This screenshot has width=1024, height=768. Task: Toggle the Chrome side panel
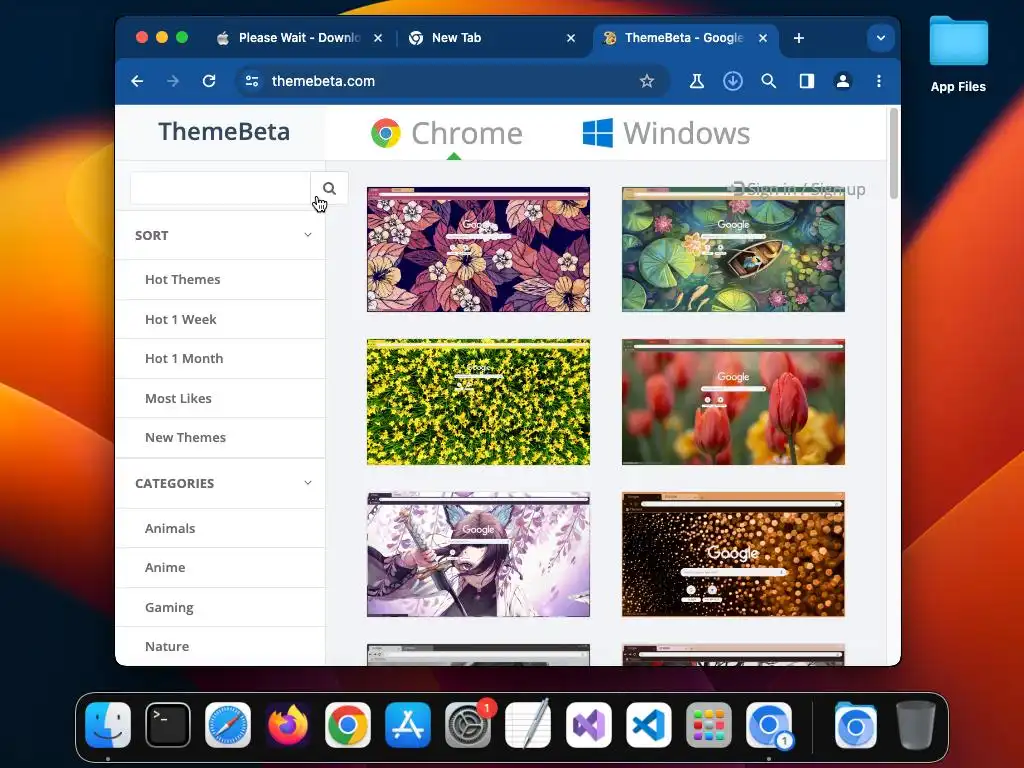(x=807, y=81)
